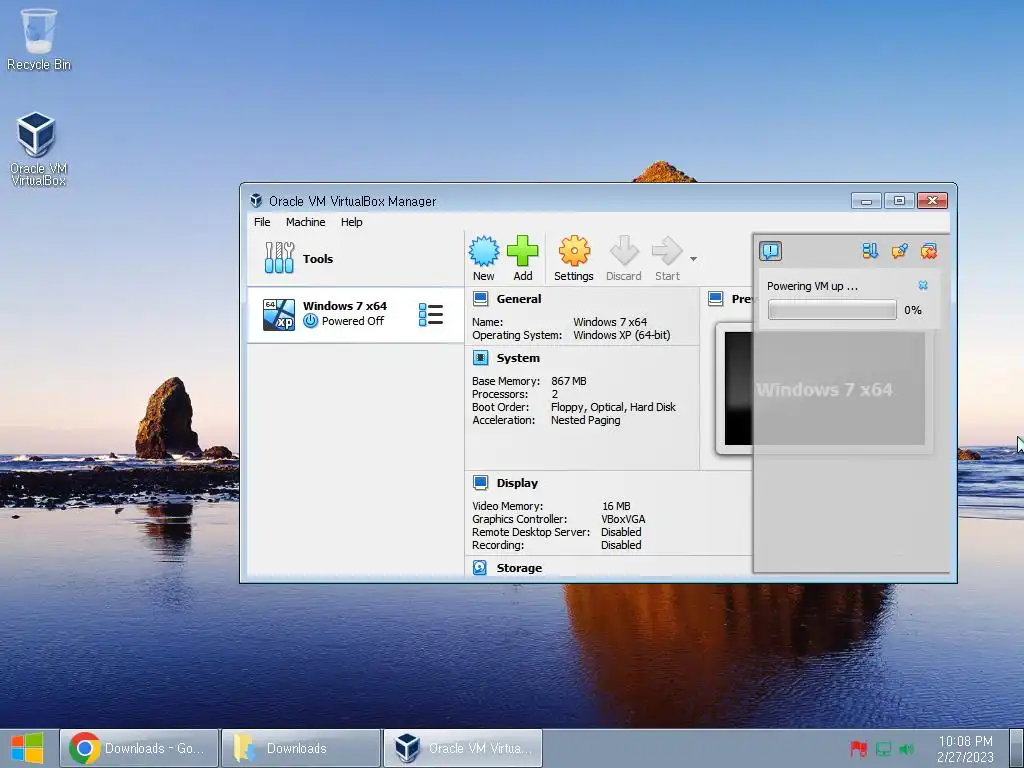Open the Start button dropdown arrow
This screenshot has height=768, width=1024.
pyautogui.click(x=693, y=259)
